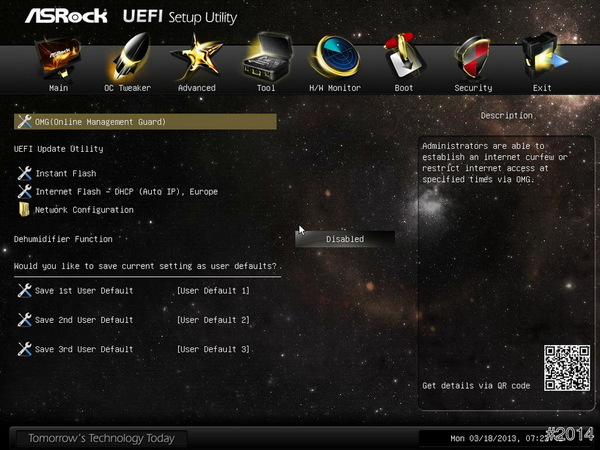The height and width of the screenshot is (450, 600).
Task: Select the Boot joystick icon
Action: tap(404, 57)
